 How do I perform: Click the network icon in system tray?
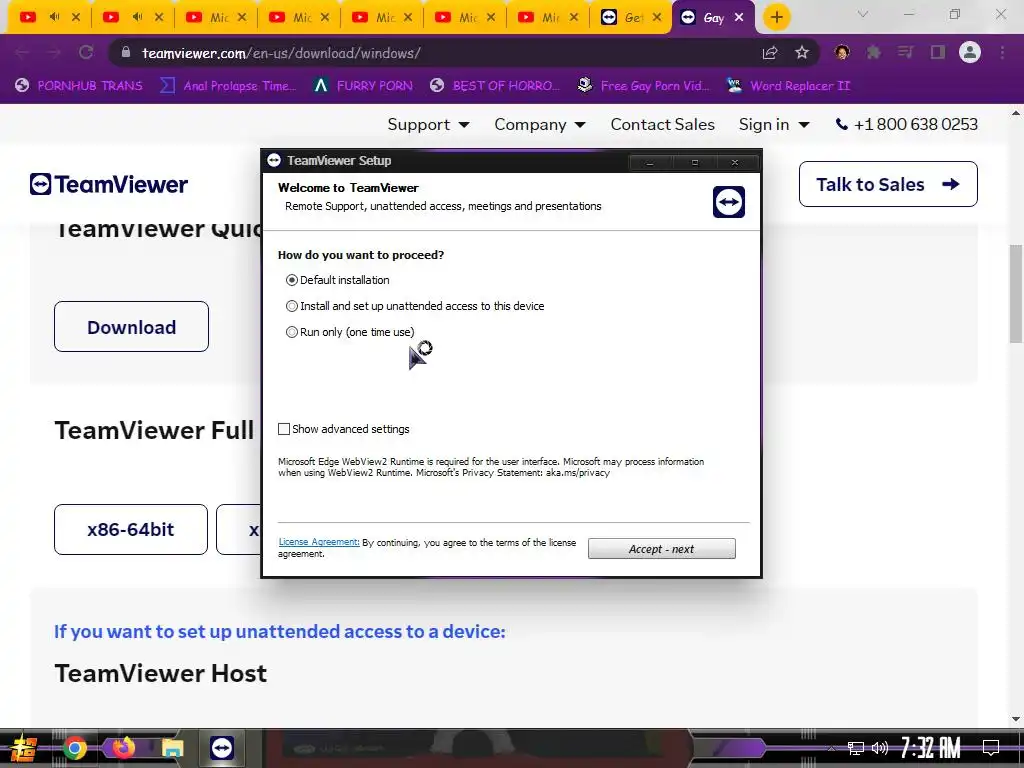pos(855,748)
